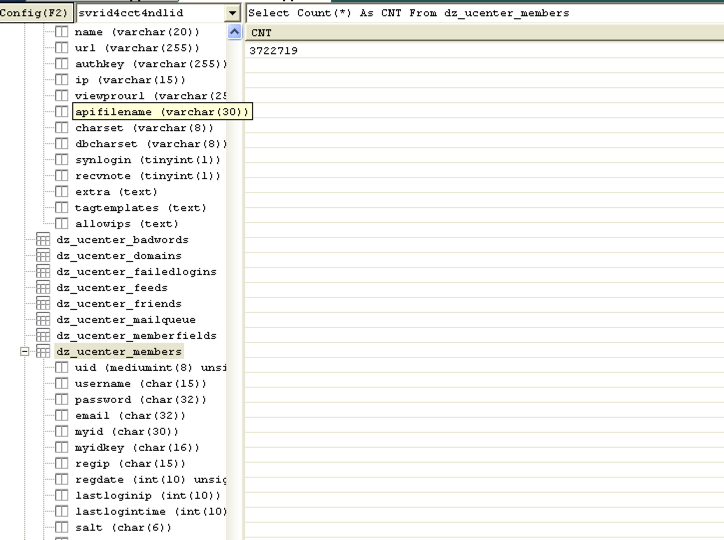Click the uid column icon
Screen dimensions: 724x540
pos(61,367)
